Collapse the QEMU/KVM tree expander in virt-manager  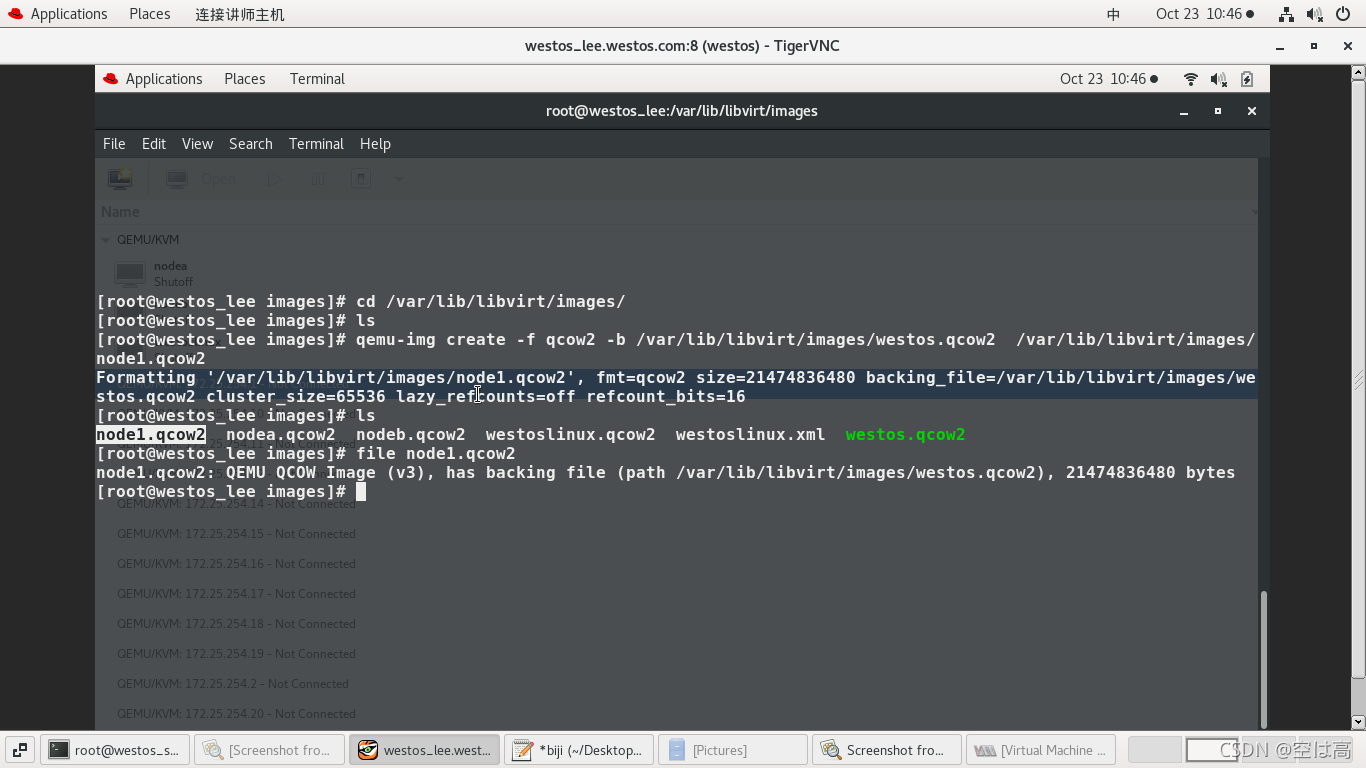(x=106, y=240)
